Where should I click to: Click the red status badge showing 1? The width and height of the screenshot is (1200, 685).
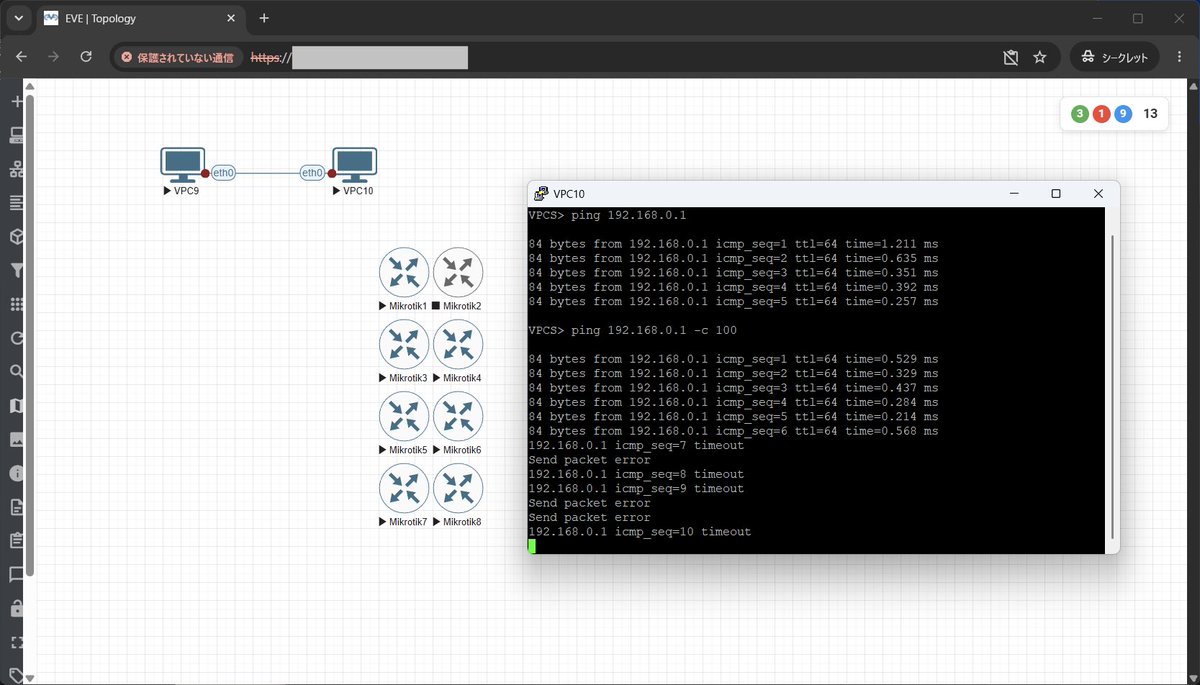[1101, 114]
